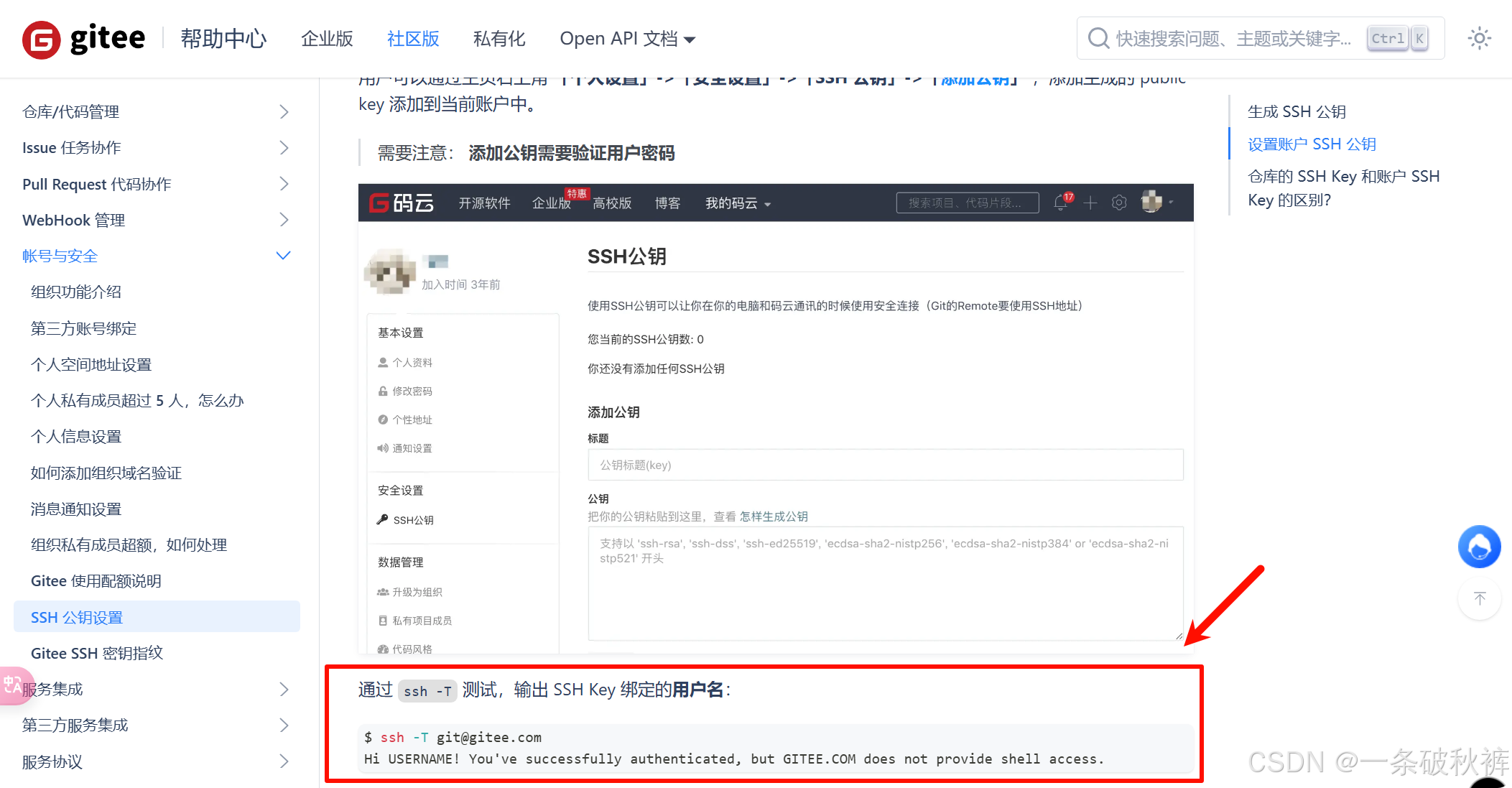Click the plus icon in 码云 header
The width and height of the screenshot is (1512, 788).
tap(1090, 203)
